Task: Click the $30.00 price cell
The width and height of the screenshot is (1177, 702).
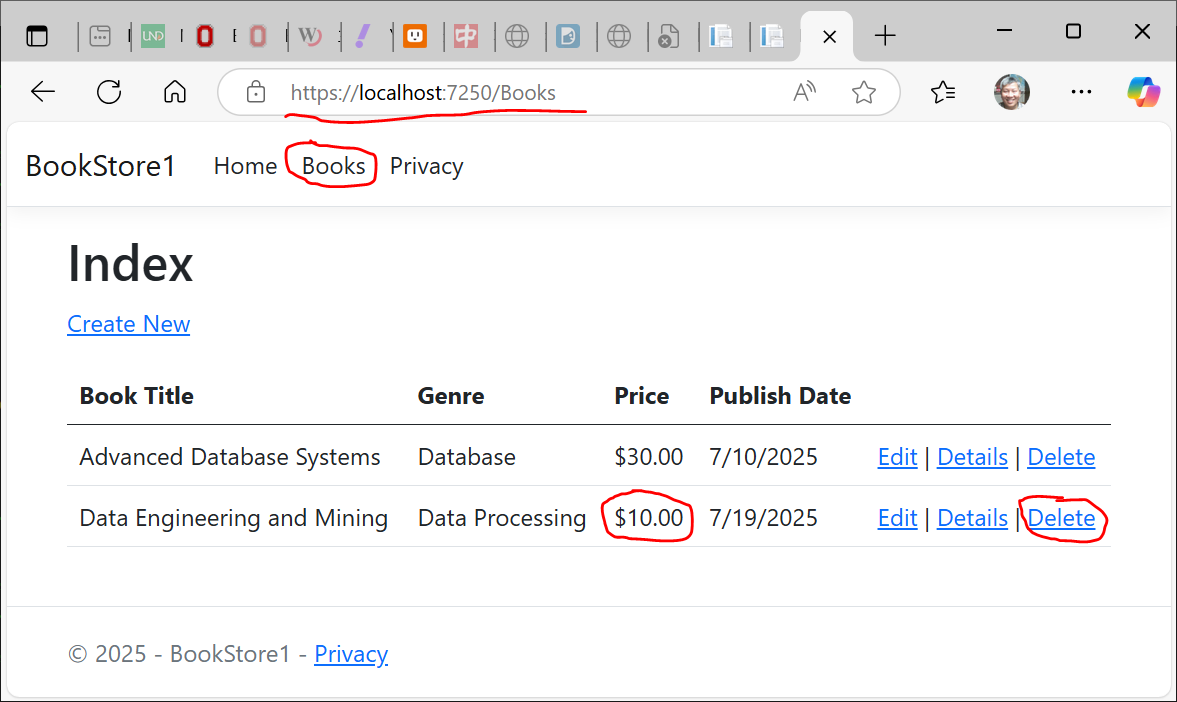Action: (649, 456)
